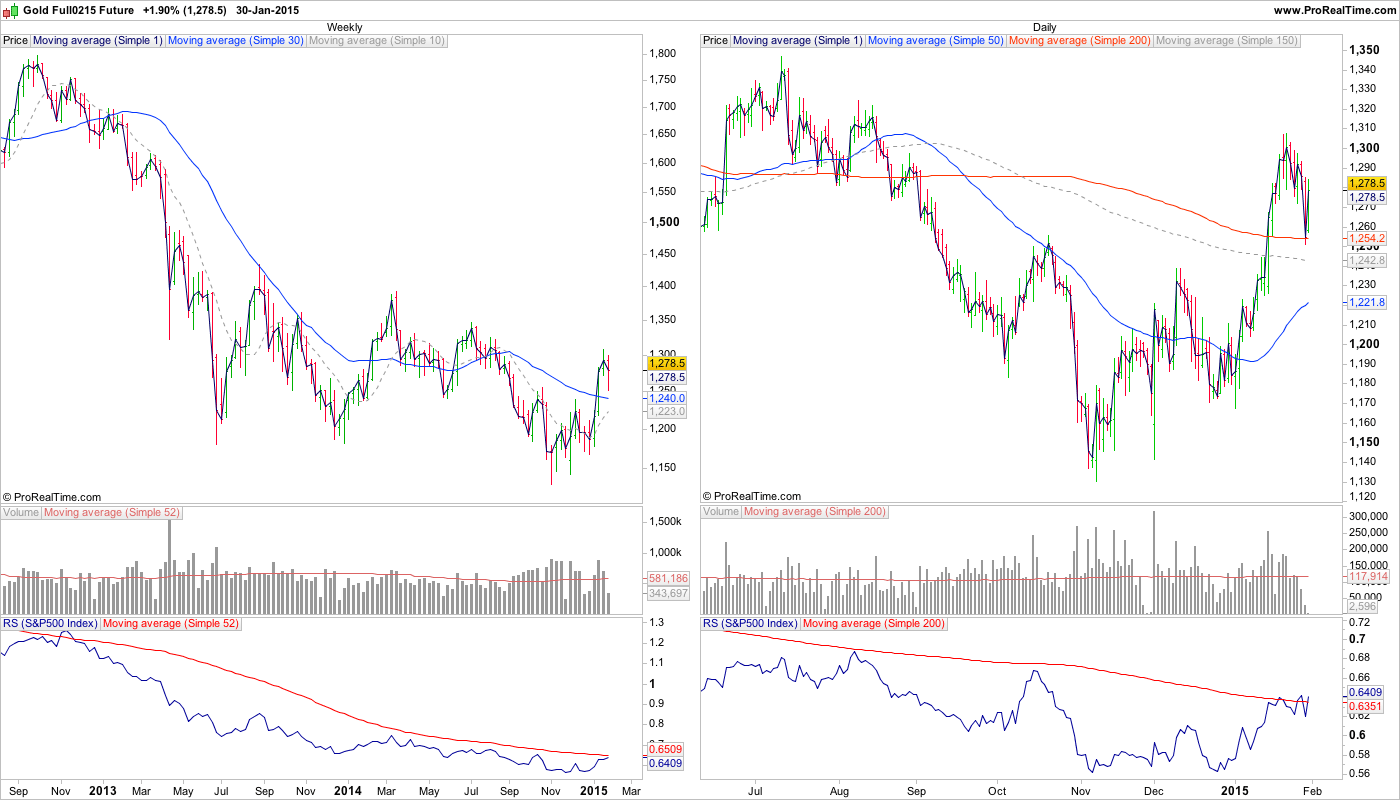Select Moving average (Simple 200) in Daily price legend
The height and width of the screenshot is (800, 1400).
tap(1080, 41)
